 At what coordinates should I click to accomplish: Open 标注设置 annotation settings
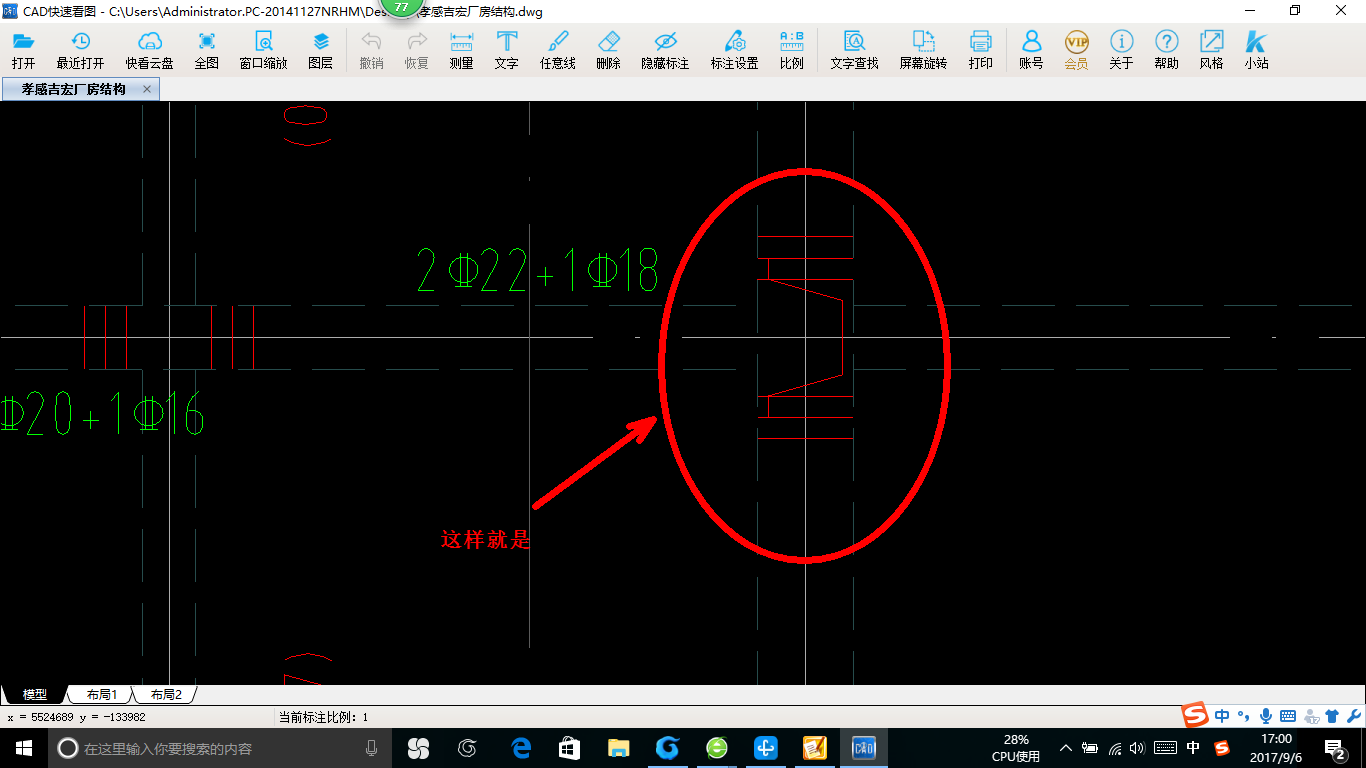point(735,50)
